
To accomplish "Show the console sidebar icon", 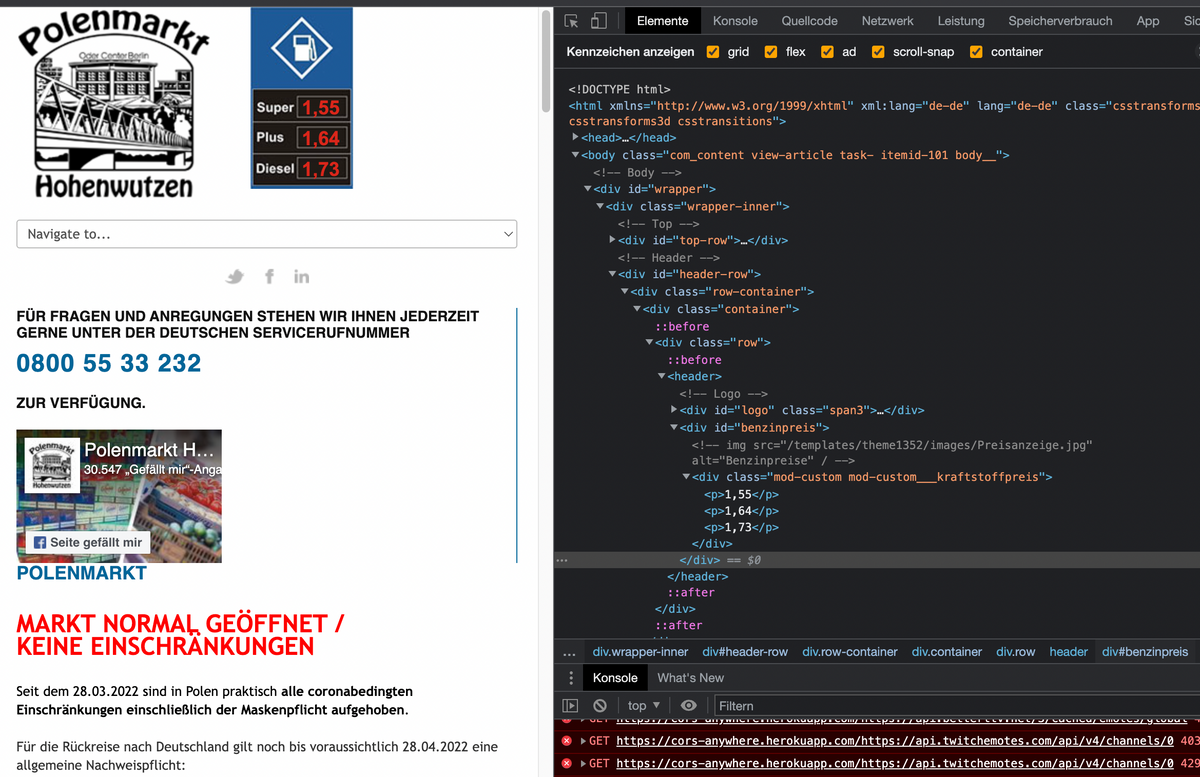I will pos(571,706).
